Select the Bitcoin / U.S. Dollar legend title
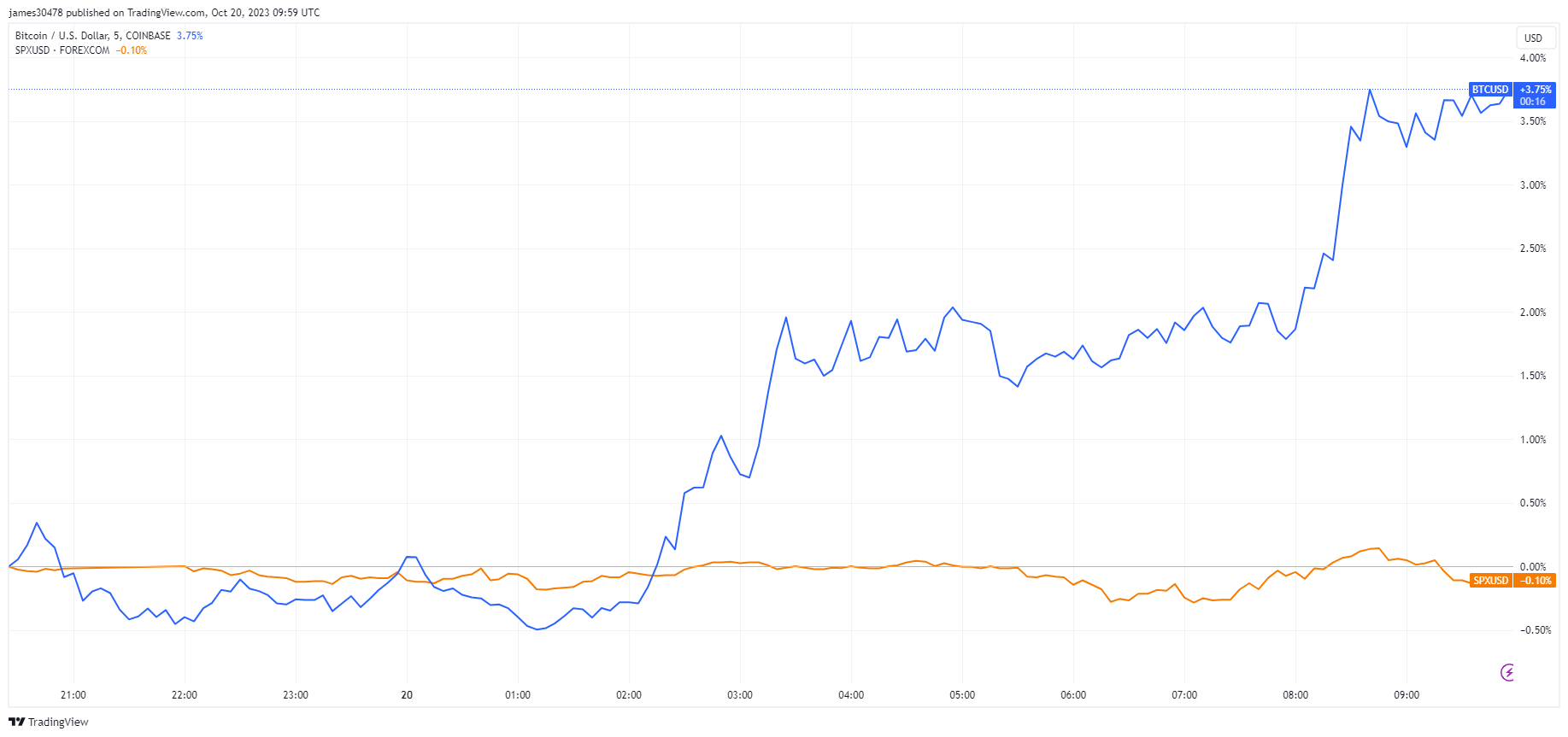1568x737 pixels. click(x=92, y=36)
